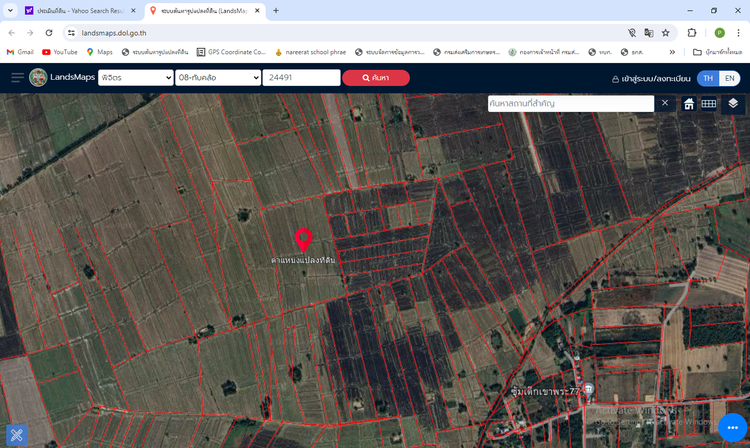Open the LandsMaps hamburger menu
This screenshot has height=448, width=750.
tap(17, 78)
